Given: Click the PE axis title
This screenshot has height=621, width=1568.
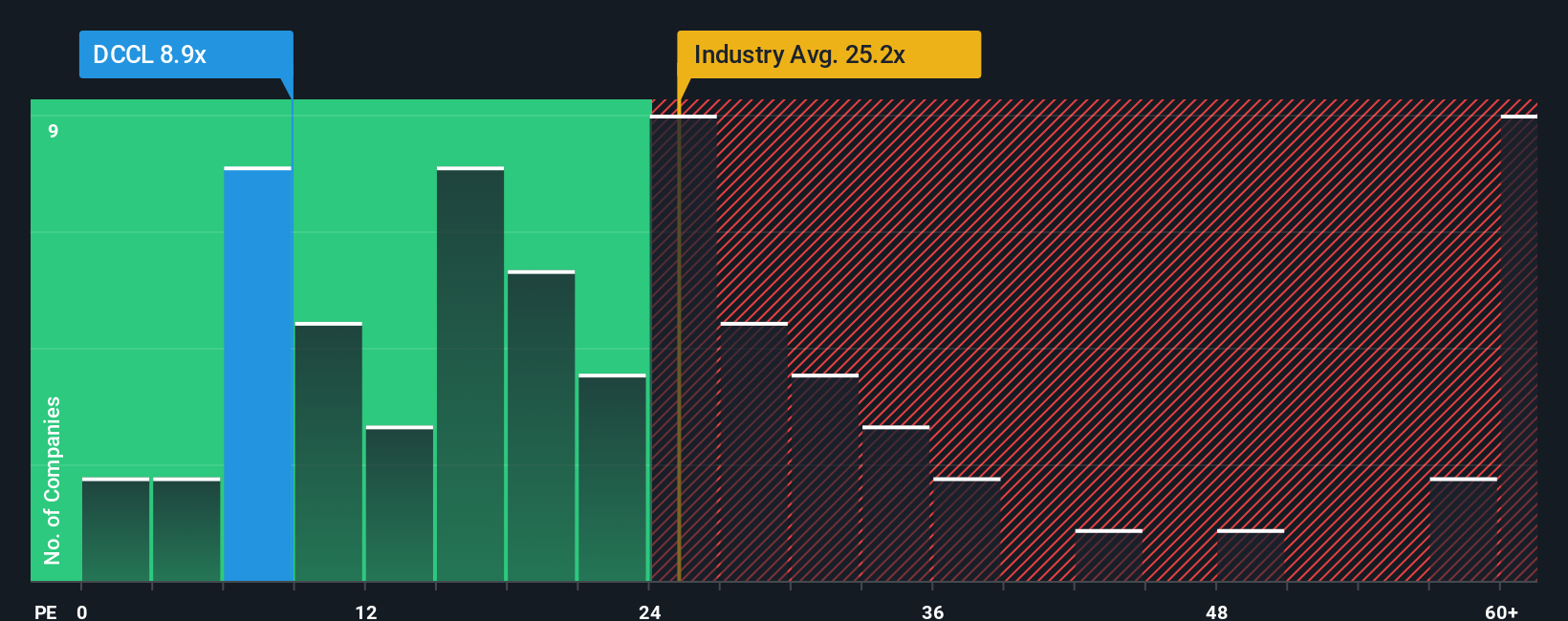Looking at the screenshot, I should pyautogui.click(x=45, y=611).
